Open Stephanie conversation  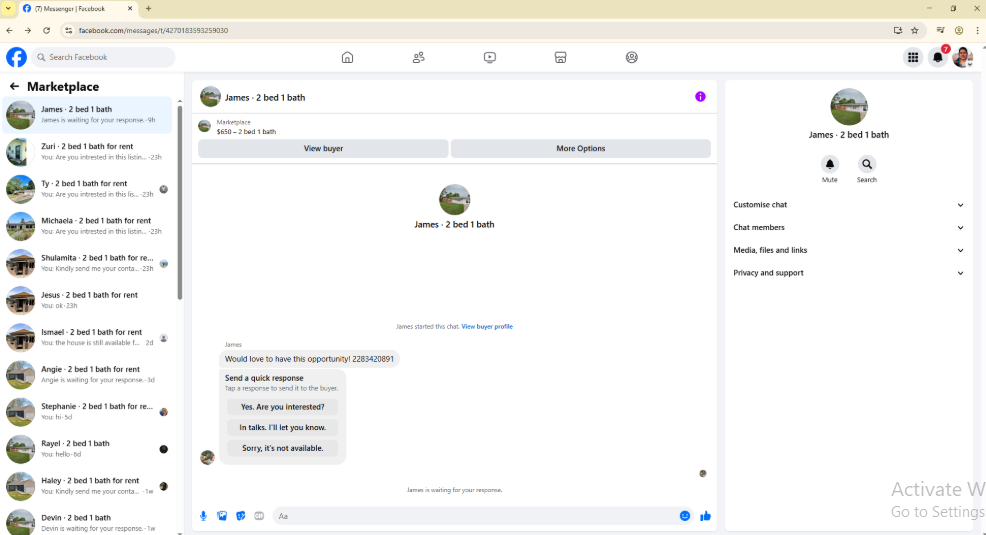(87, 411)
